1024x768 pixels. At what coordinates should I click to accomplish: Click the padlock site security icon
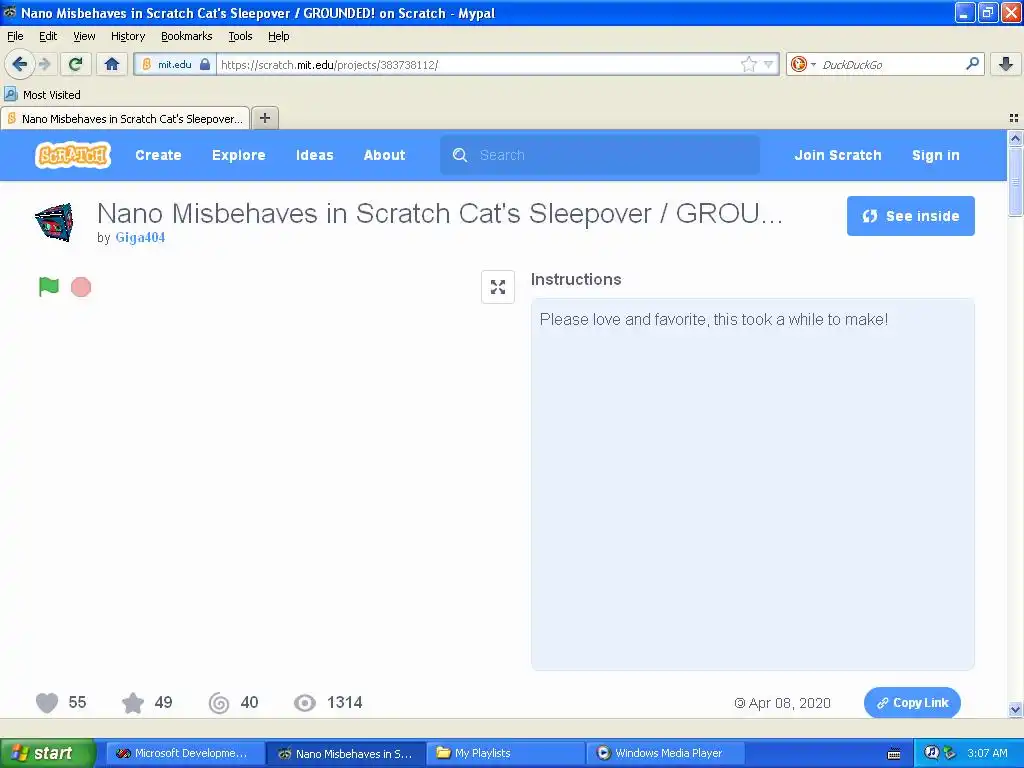pyautogui.click(x=205, y=64)
